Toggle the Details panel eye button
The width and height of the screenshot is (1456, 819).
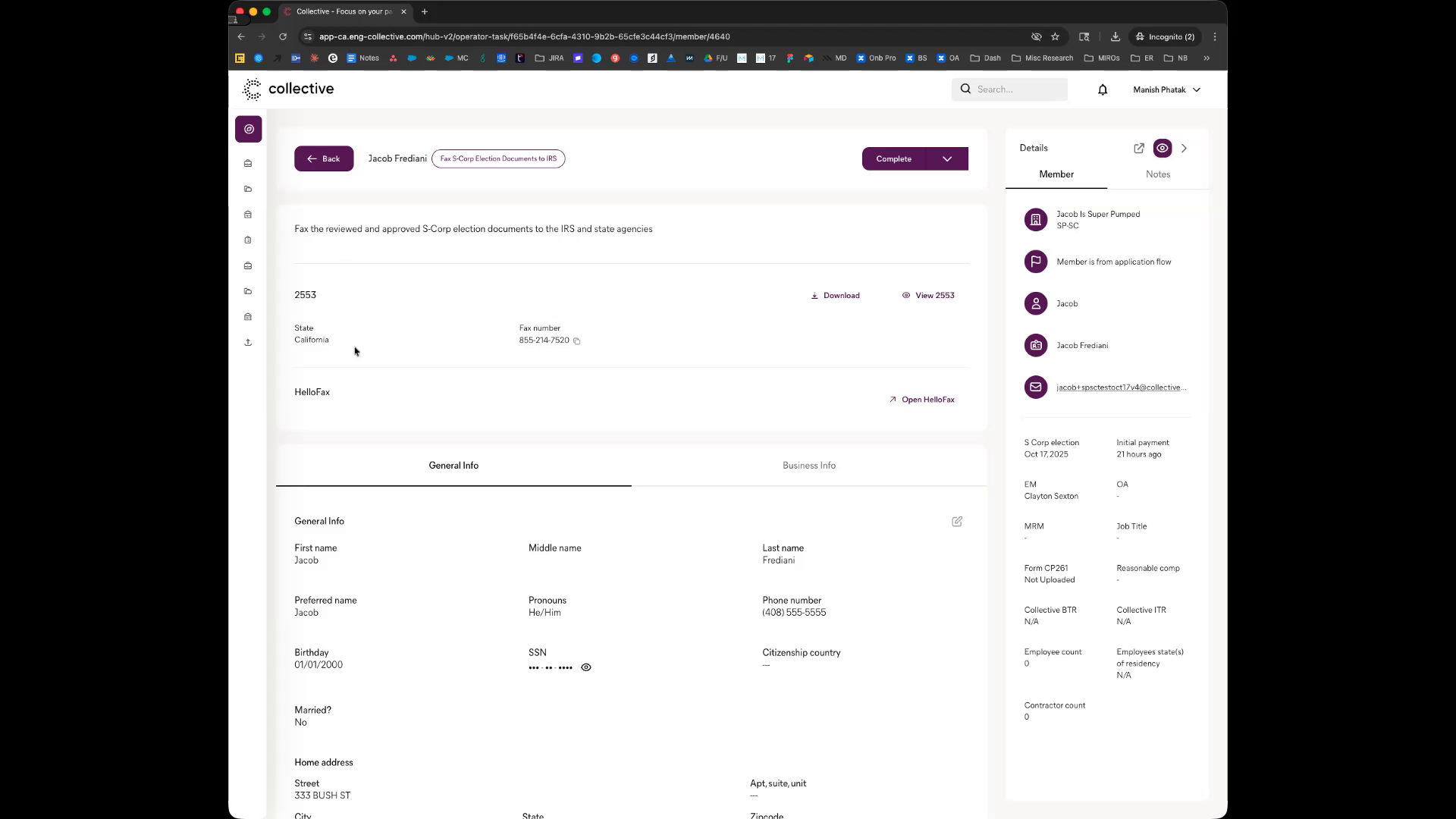click(x=1162, y=149)
